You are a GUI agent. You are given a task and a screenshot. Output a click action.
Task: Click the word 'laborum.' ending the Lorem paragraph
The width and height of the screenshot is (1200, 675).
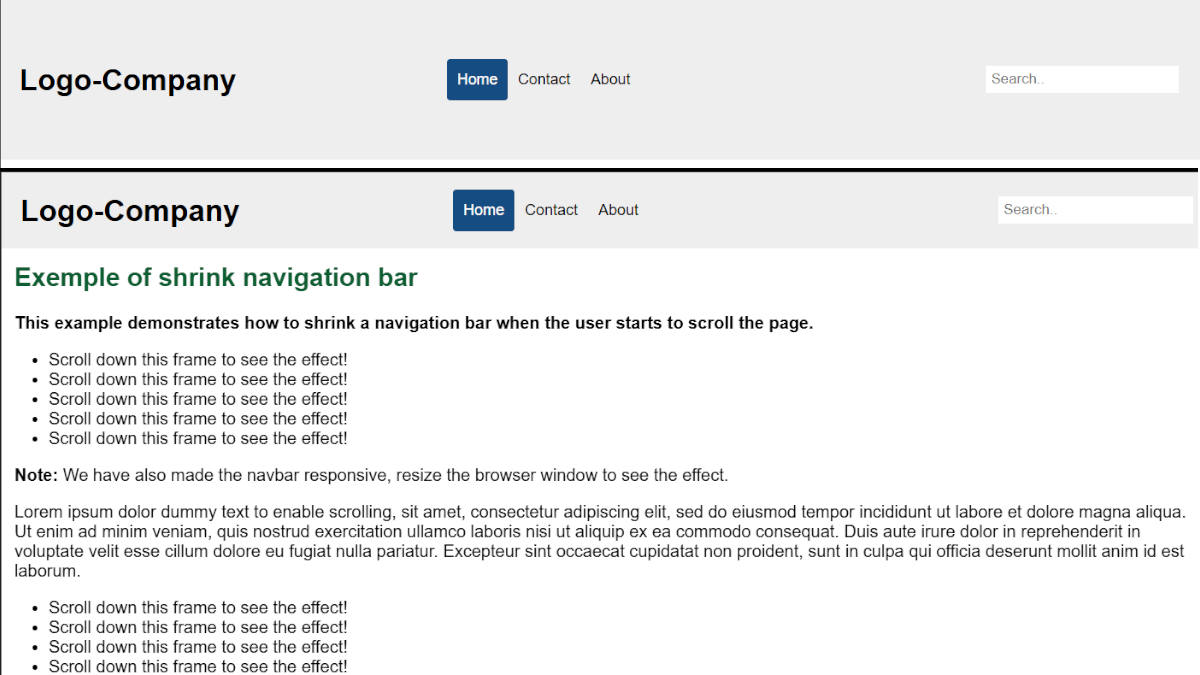[x=47, y=572]
